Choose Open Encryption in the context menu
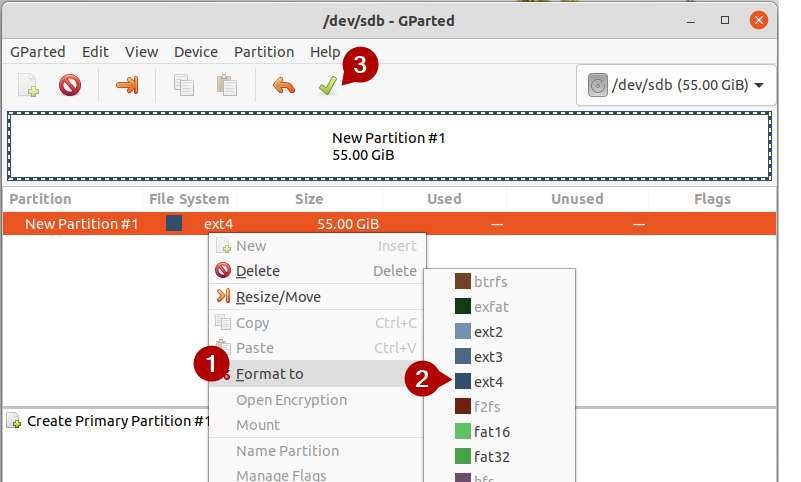801x482 pixels. [x=317, y=400]
